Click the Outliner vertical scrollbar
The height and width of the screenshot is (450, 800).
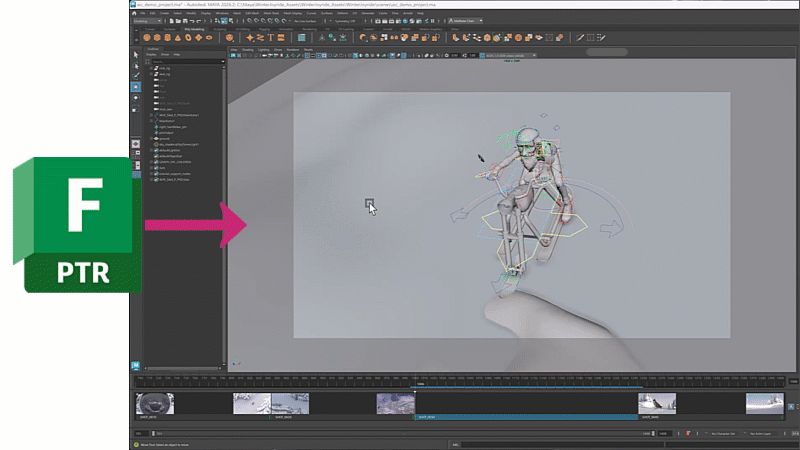click(x=223, y=214)
